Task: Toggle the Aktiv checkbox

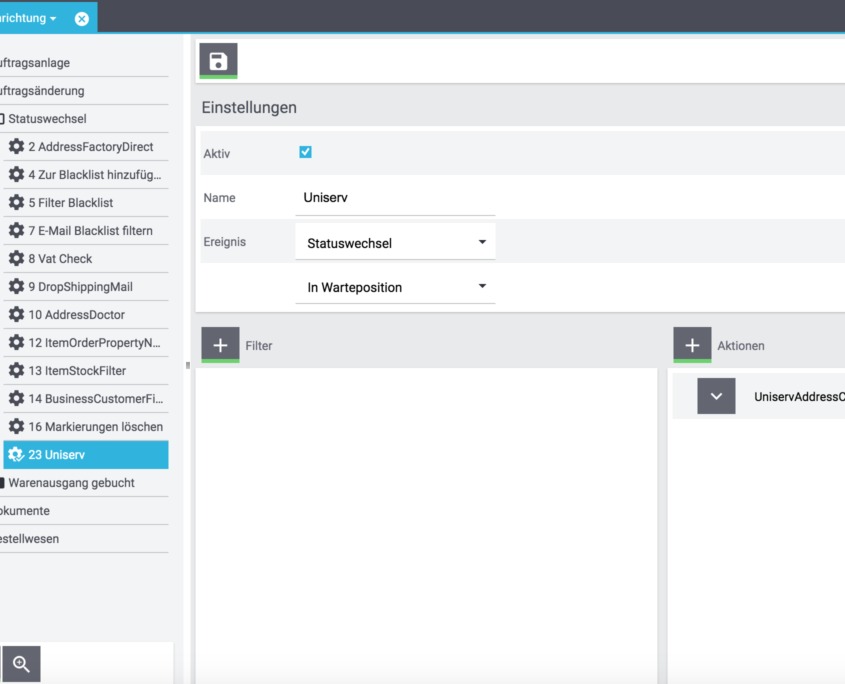Action: pyautogui.click(x=306, y=152)
